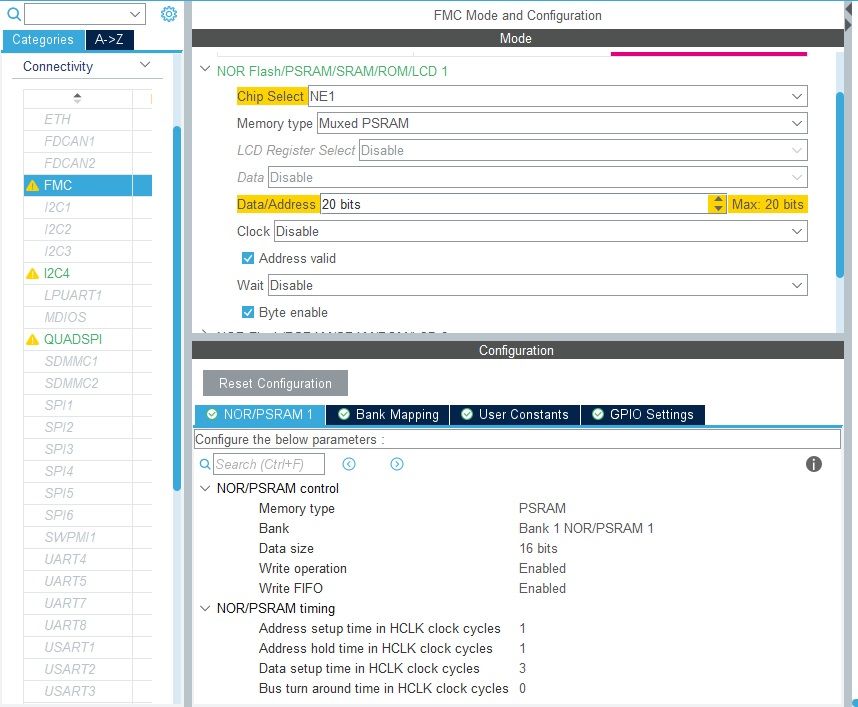This screenshot has width=858, height=707.
Task: Click the Data setup time value 3
Action: [x=523, y=668]
